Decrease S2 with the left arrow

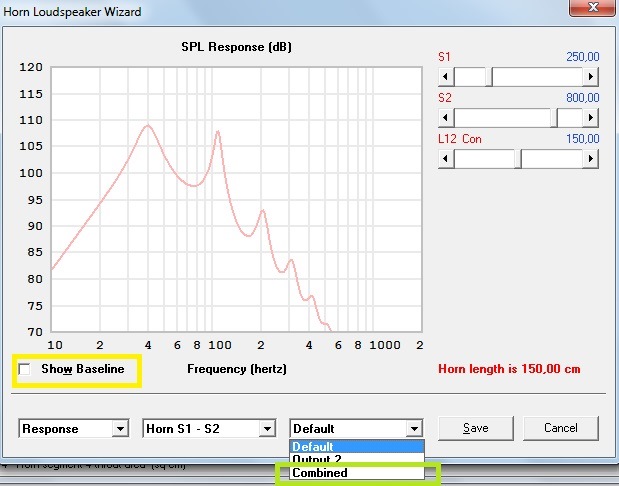coord(446,118)
